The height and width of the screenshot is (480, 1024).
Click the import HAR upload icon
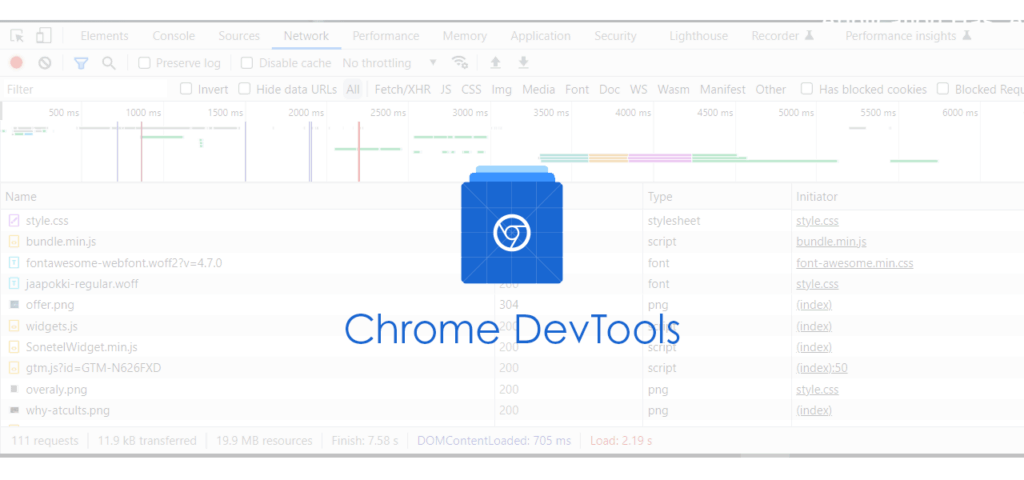[x=496, y=63]
